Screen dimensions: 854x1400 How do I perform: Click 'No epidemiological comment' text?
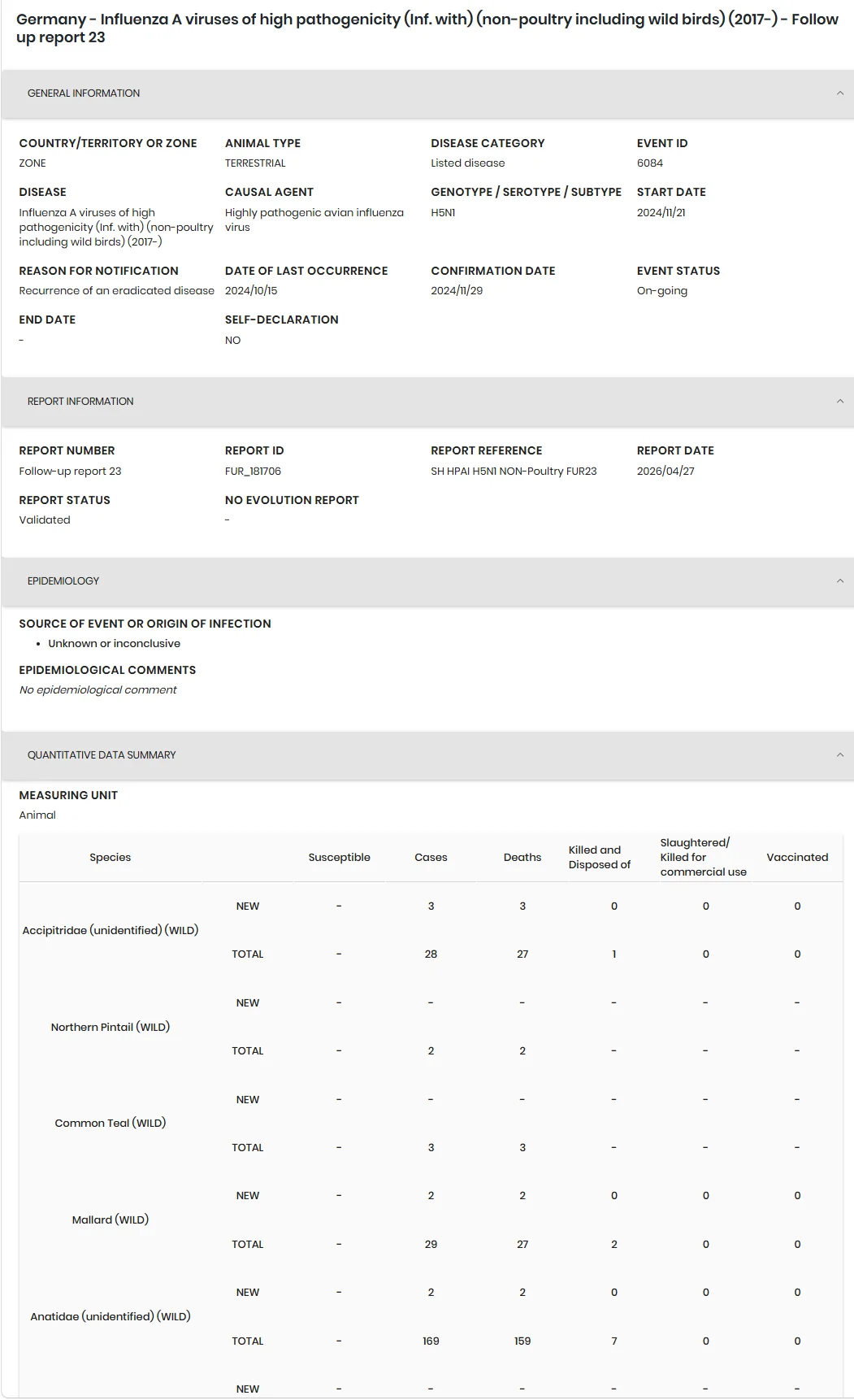(98, 690)
